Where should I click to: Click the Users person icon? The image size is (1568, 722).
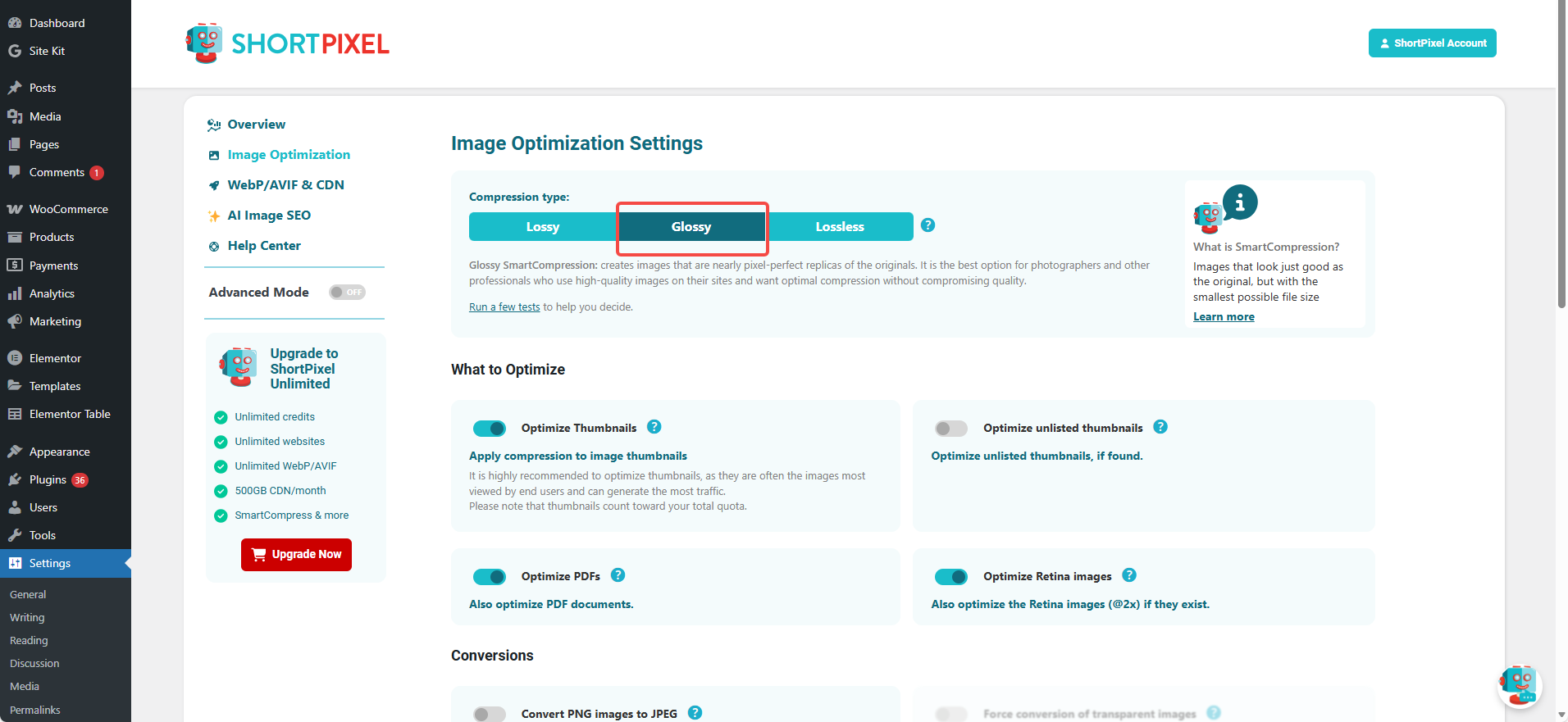[15, 507]
